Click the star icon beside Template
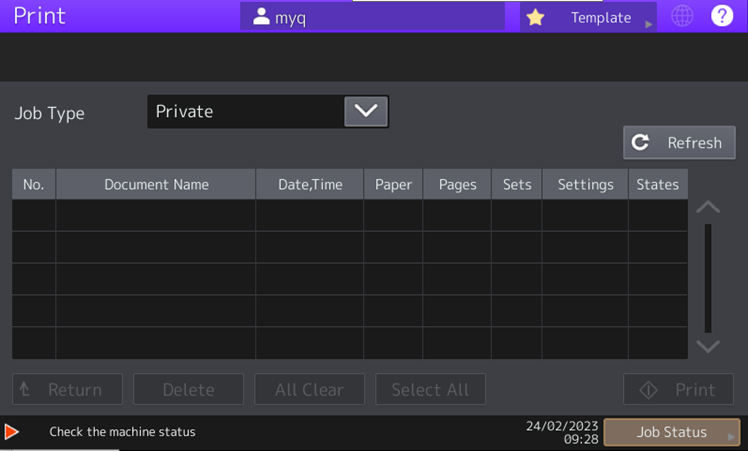The height and width of the screenshot is (451, 748). [536, 17]
